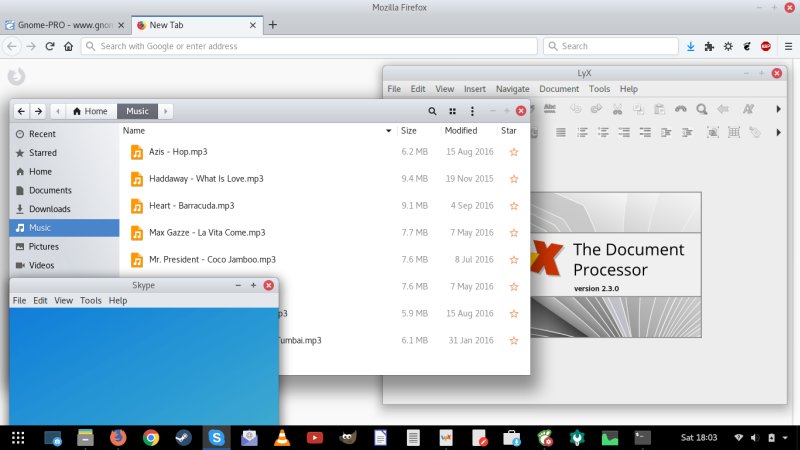Open the LyX Navigate menu
Viewport: 800px width, 450px height.
point(512,89)
